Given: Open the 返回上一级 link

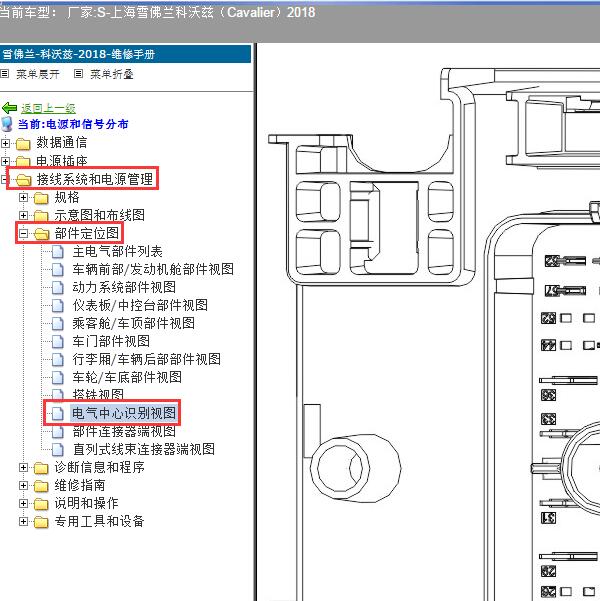Looking at the screenshot, I should click(48, 108).
